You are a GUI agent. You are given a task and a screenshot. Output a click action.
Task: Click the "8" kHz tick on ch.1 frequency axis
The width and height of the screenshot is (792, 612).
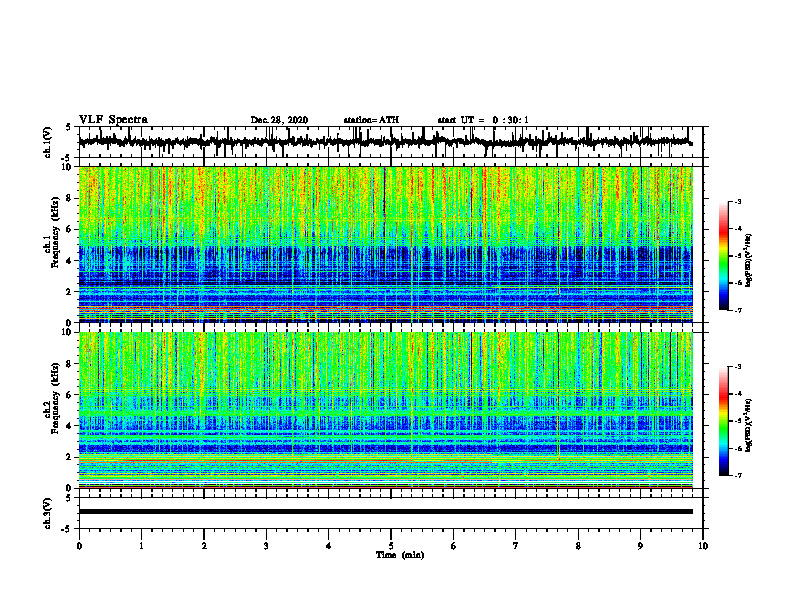point(69,198)
